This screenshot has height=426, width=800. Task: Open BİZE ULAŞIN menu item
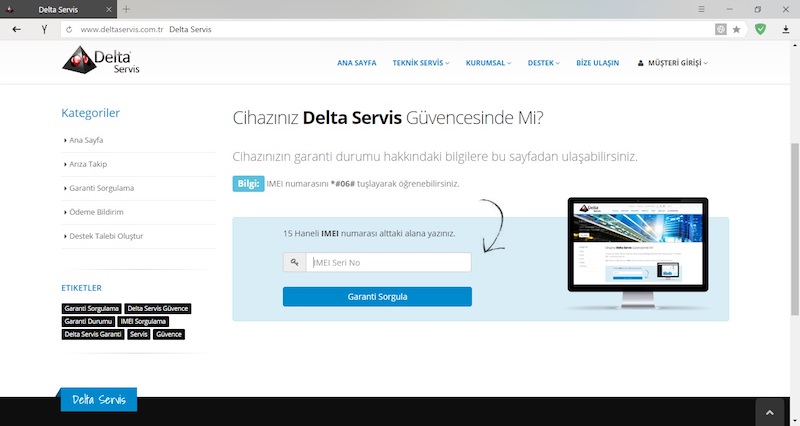[x=597, y=63]
